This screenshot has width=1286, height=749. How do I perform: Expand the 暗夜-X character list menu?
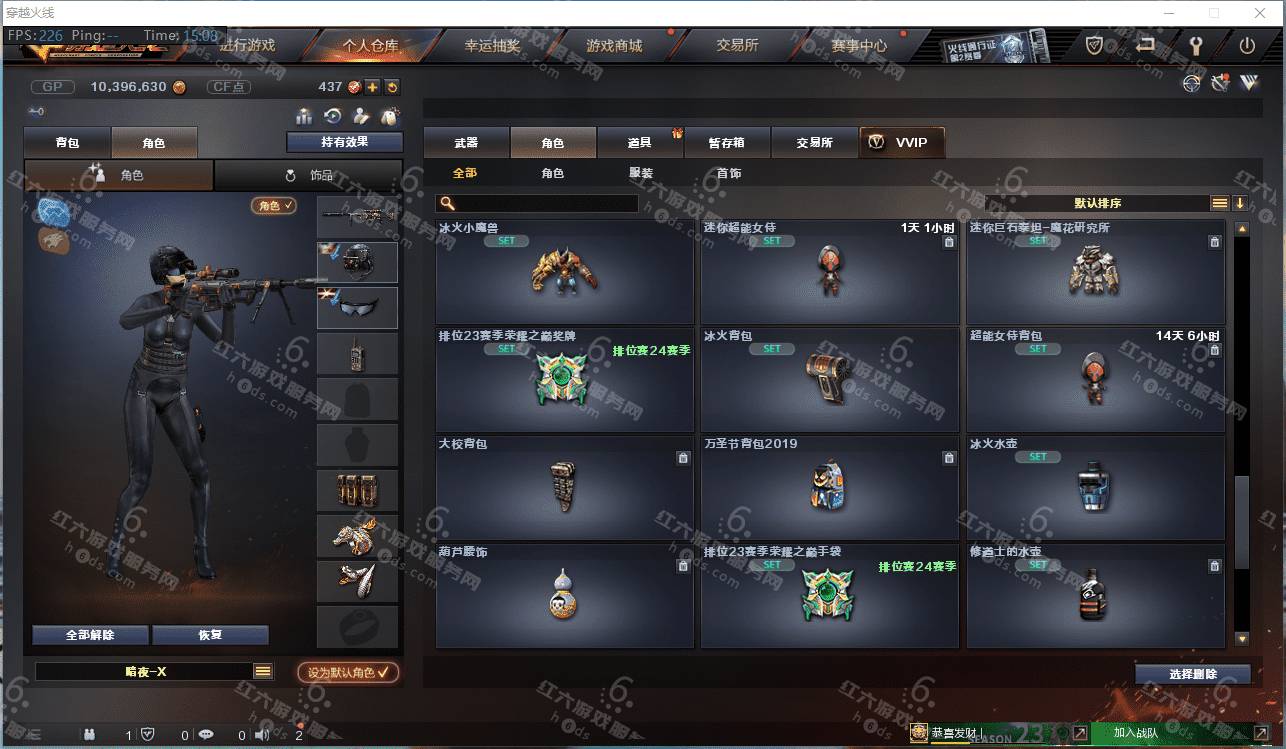tap(263, 672)
